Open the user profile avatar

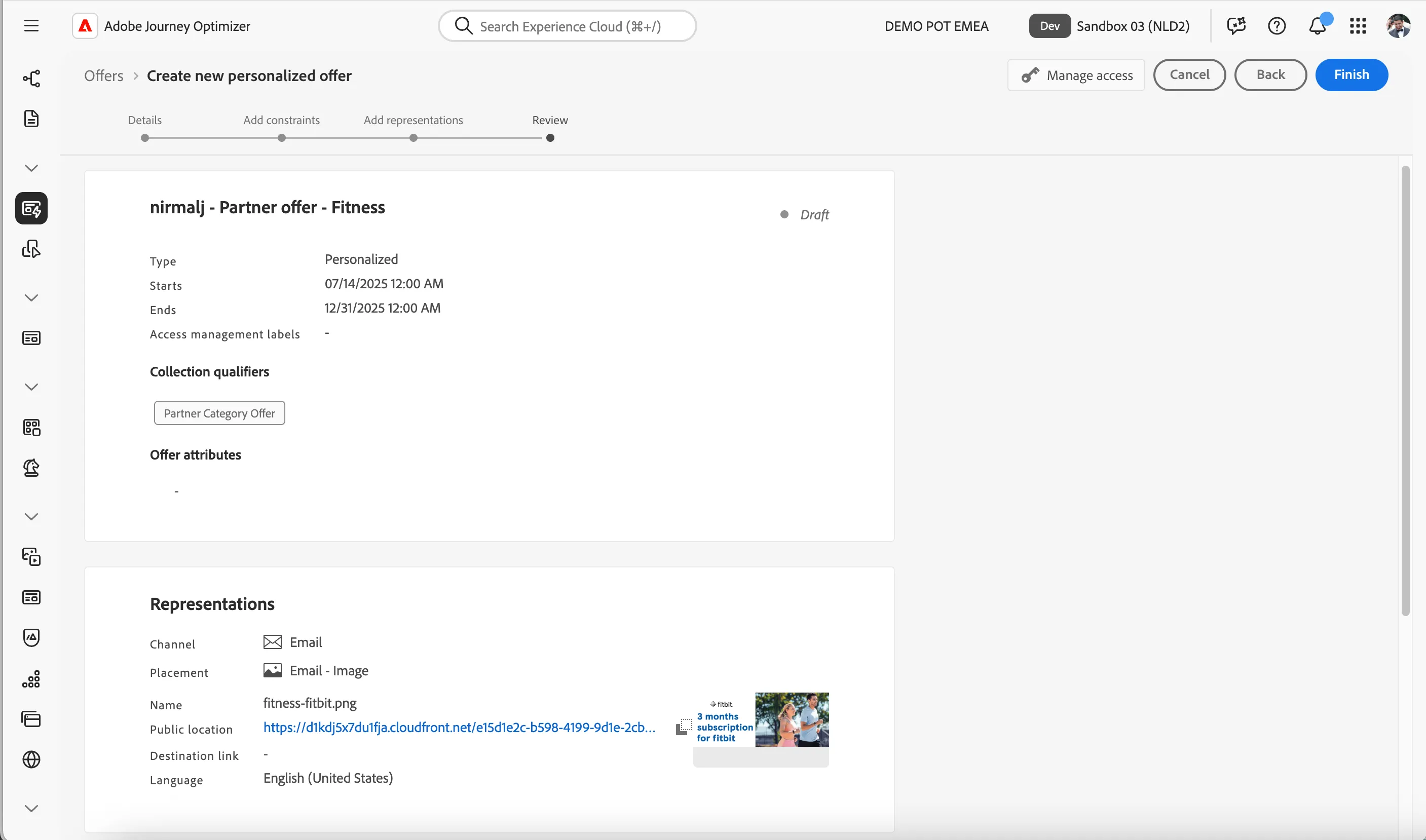(x=1398, y=26)
